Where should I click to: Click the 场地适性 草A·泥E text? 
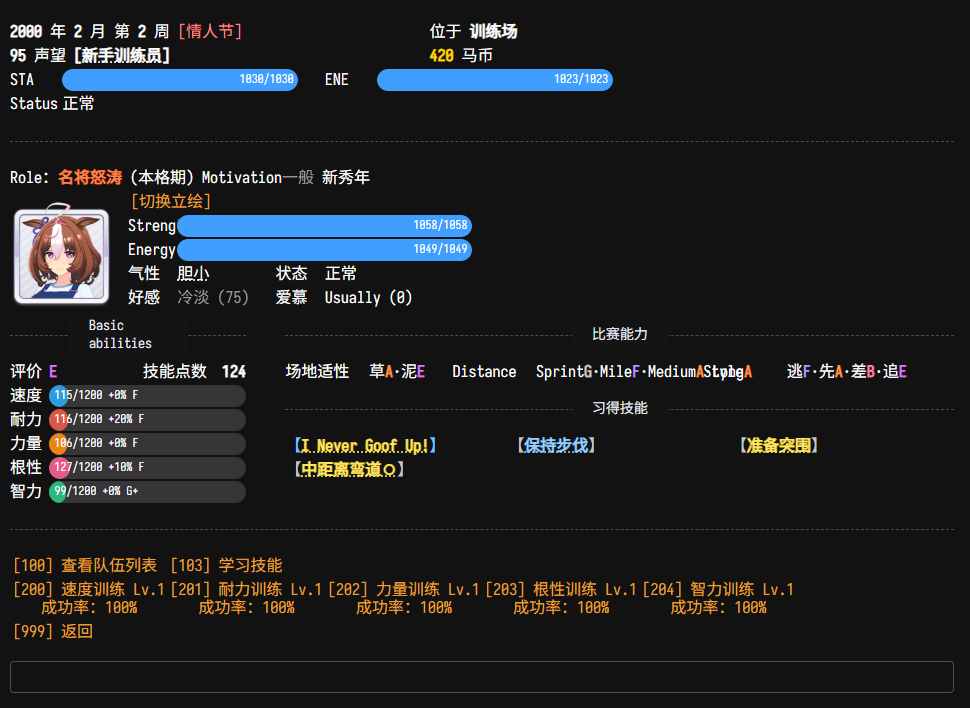pyautogui.click(x=355, y=371)
